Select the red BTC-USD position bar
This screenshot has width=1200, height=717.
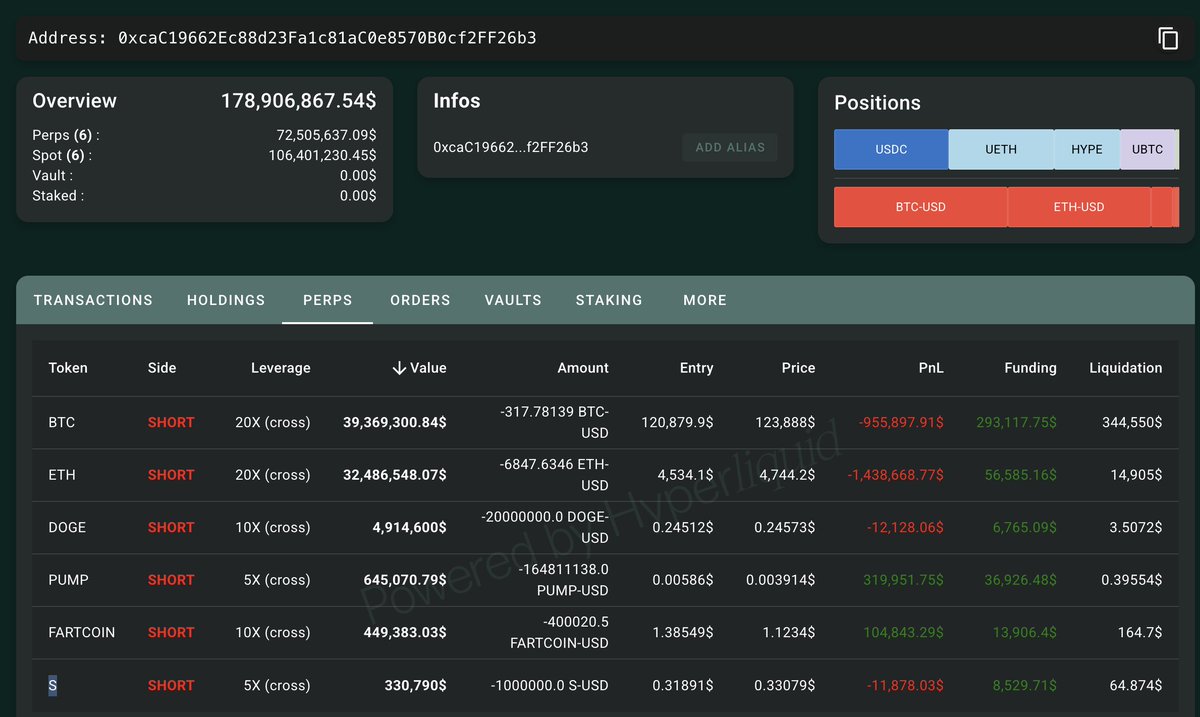point(920,207)
